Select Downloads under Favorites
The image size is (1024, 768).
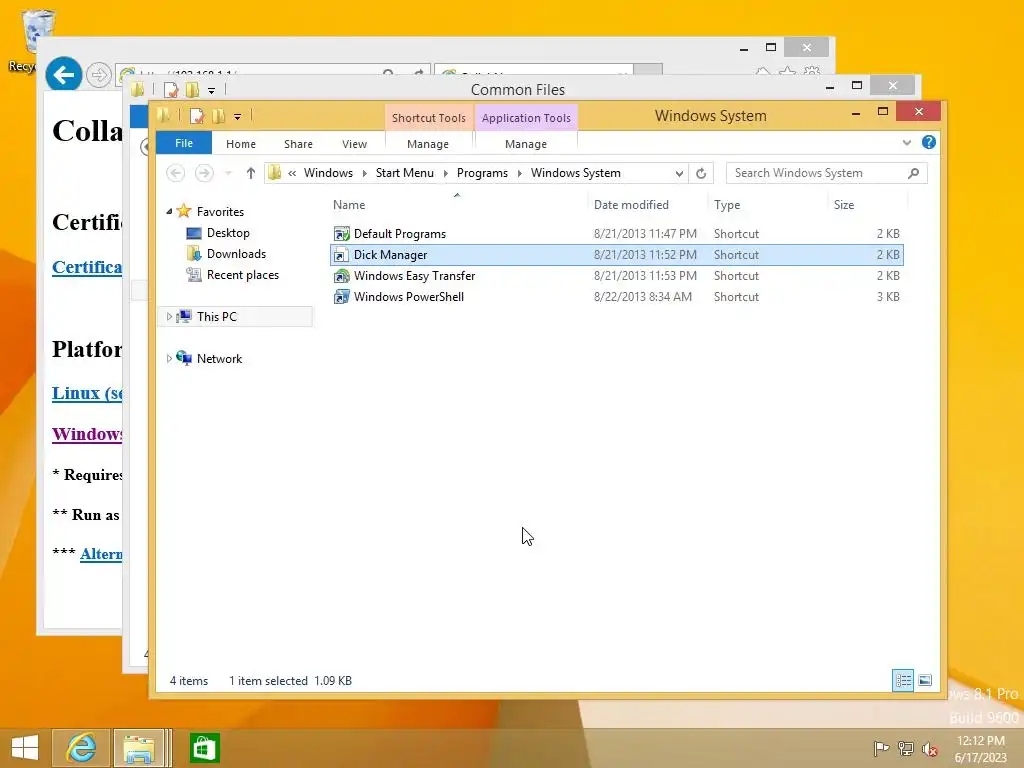pos(236,254)
